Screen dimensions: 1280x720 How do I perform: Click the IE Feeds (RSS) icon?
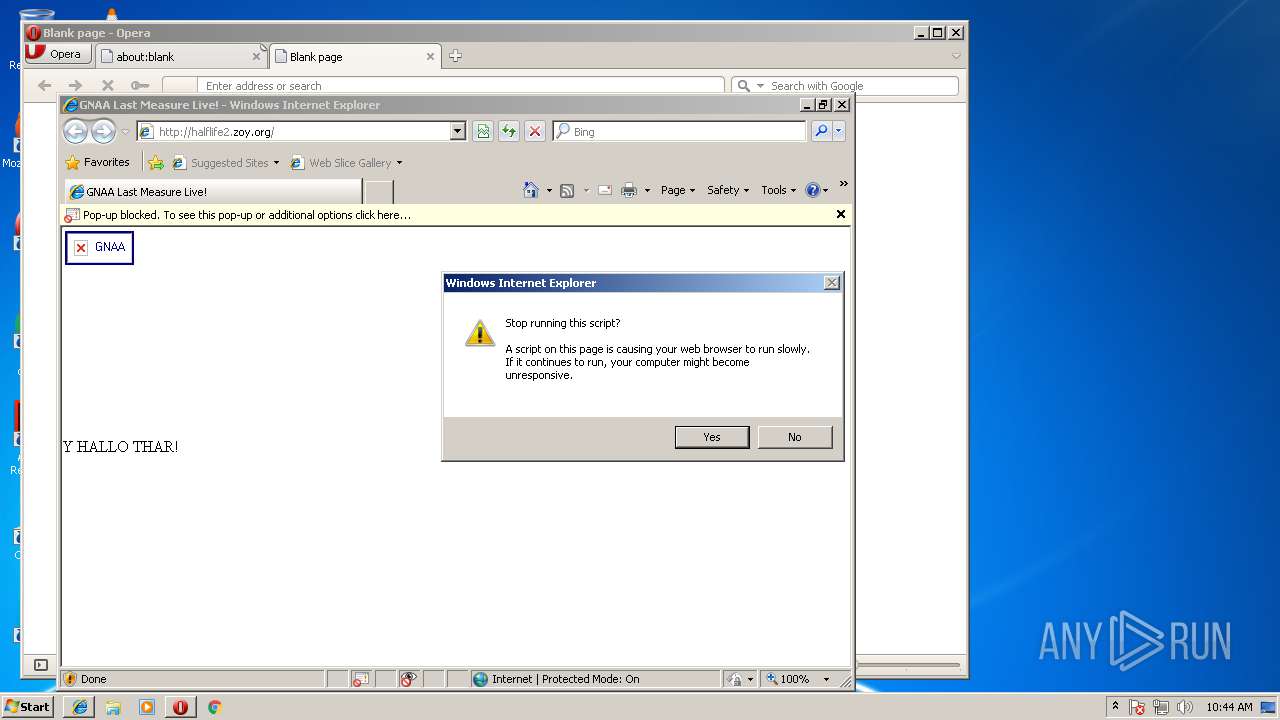pos(567,190)
